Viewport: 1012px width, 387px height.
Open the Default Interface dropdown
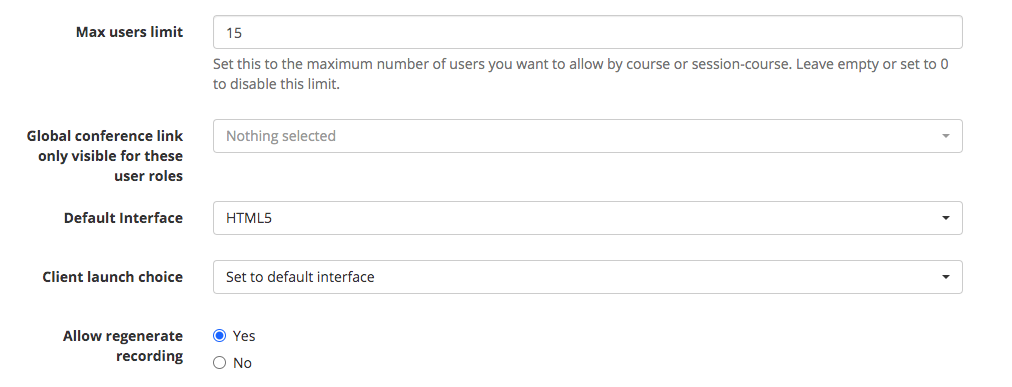(x=587, y=218)
